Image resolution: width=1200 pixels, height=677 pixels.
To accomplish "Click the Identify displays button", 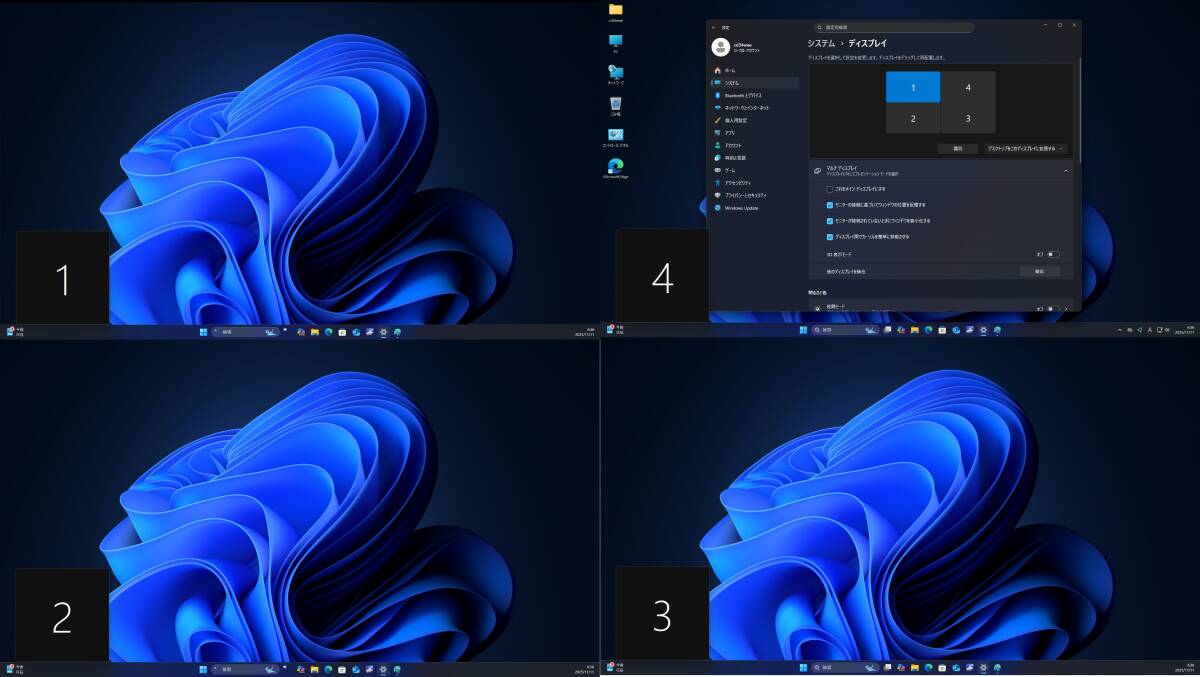I will point(957,148).
